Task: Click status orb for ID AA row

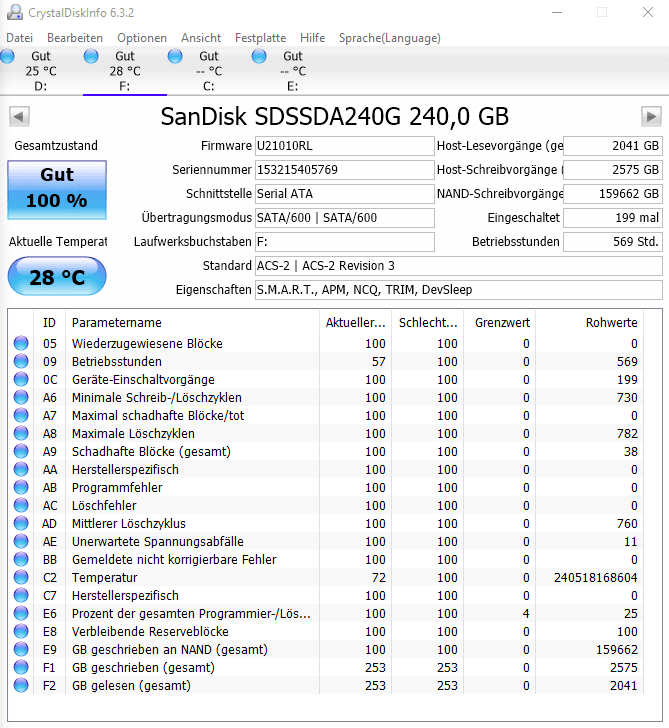Action: click(21, 469)
